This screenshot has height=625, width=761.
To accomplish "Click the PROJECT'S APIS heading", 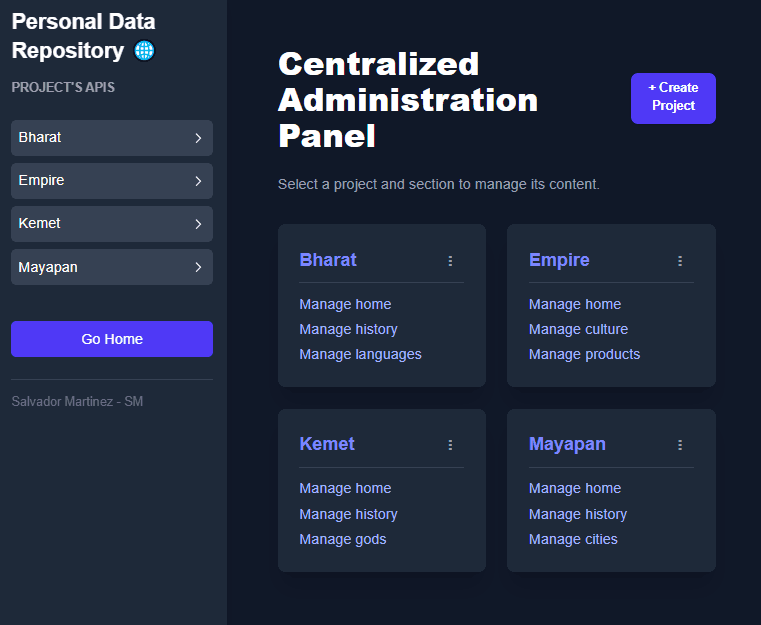I will [63, 87].
